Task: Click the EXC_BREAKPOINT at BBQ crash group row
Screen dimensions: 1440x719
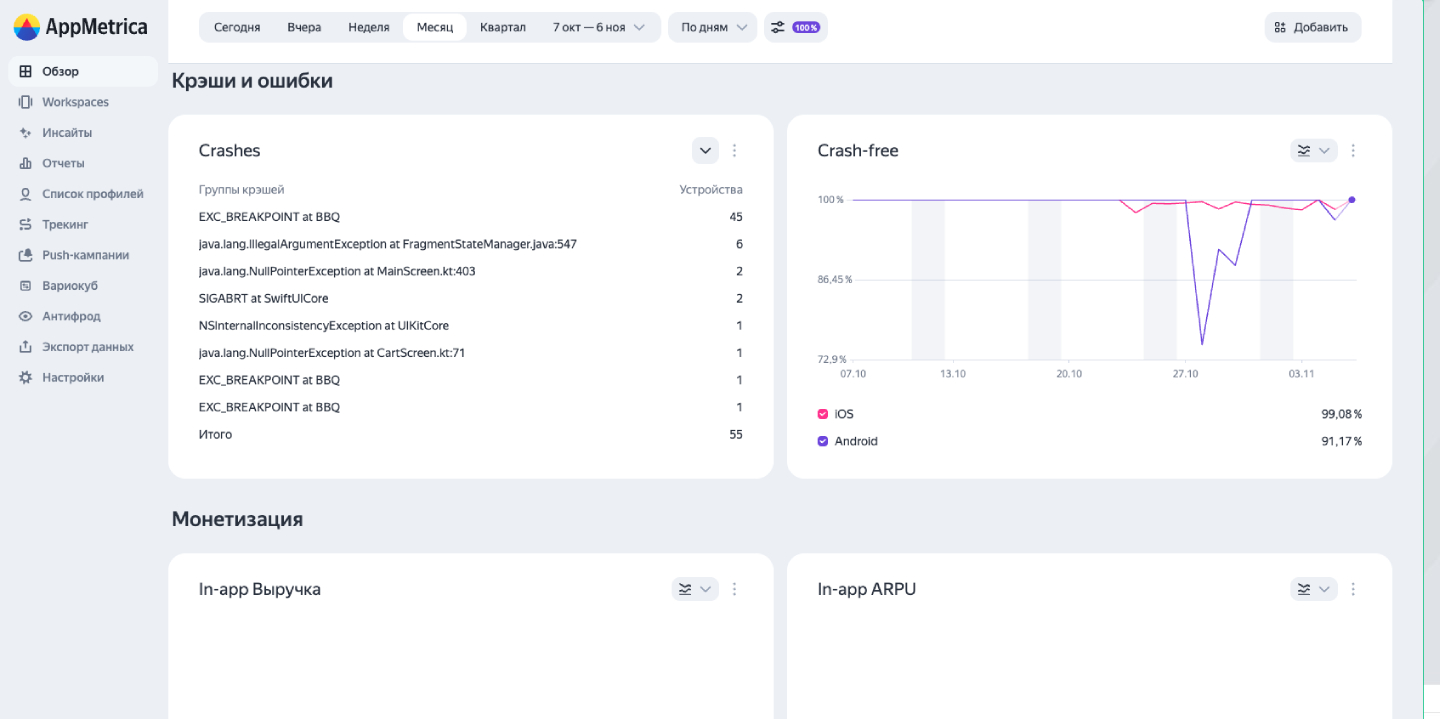Action: [269, 216]
